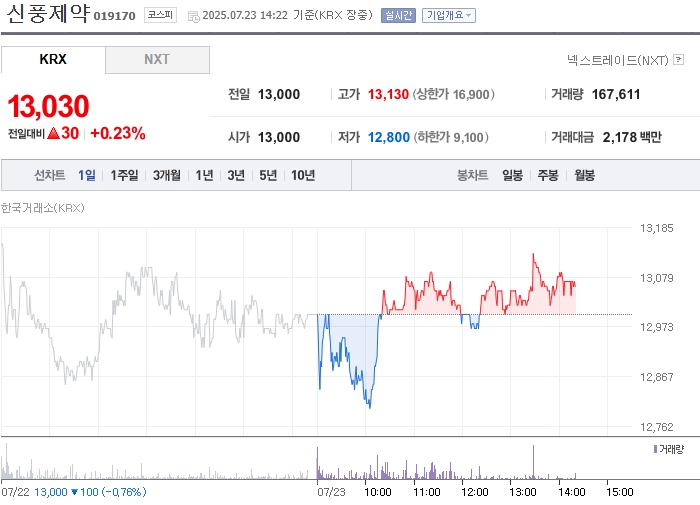Select the 5년 line chart period
This screenshot has width=700, height=505.
tap(268, 175)
